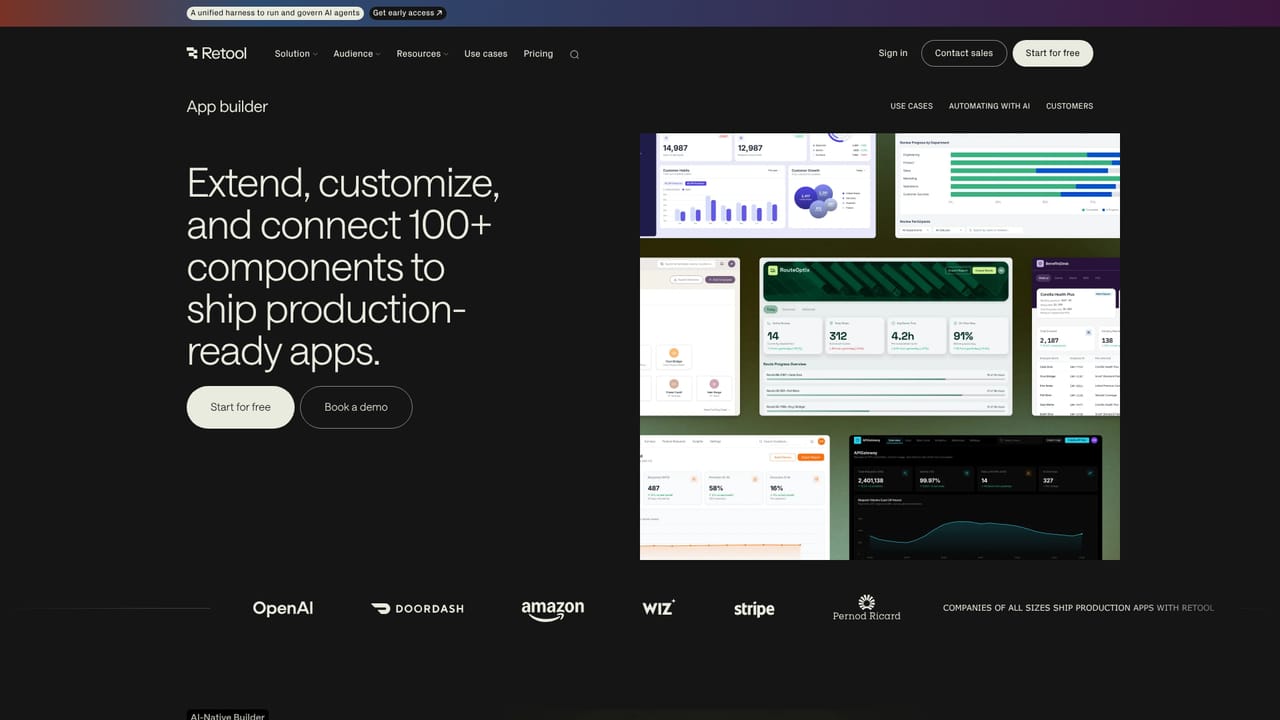Expand the Solution dropdown menu
Image resolution: width=1280 pixels, height=720 pixels.
[296, 54]
